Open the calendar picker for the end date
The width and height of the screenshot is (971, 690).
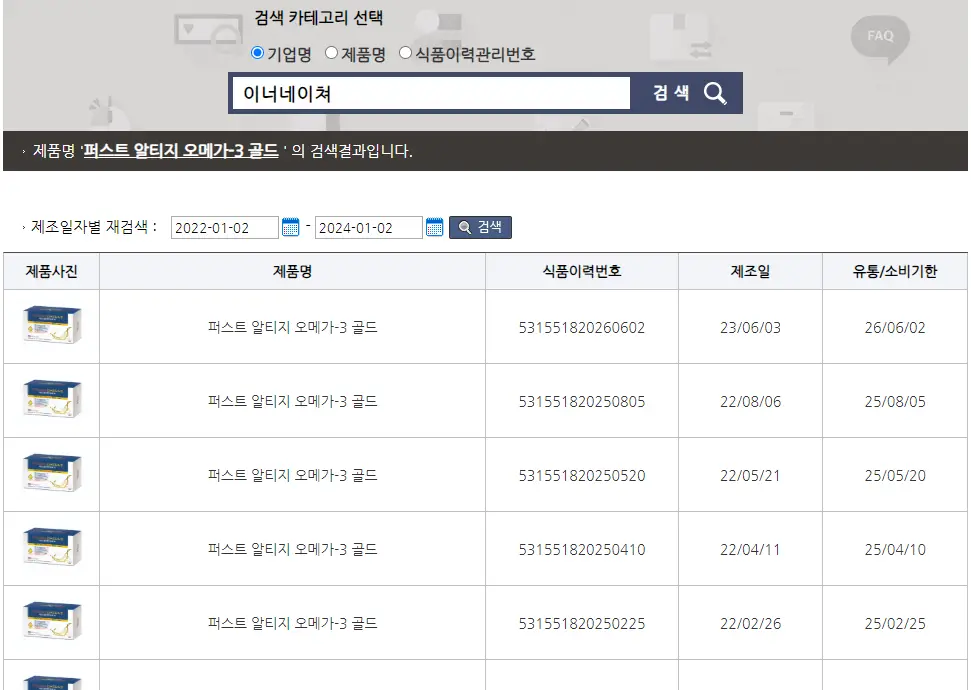[435, 227]
